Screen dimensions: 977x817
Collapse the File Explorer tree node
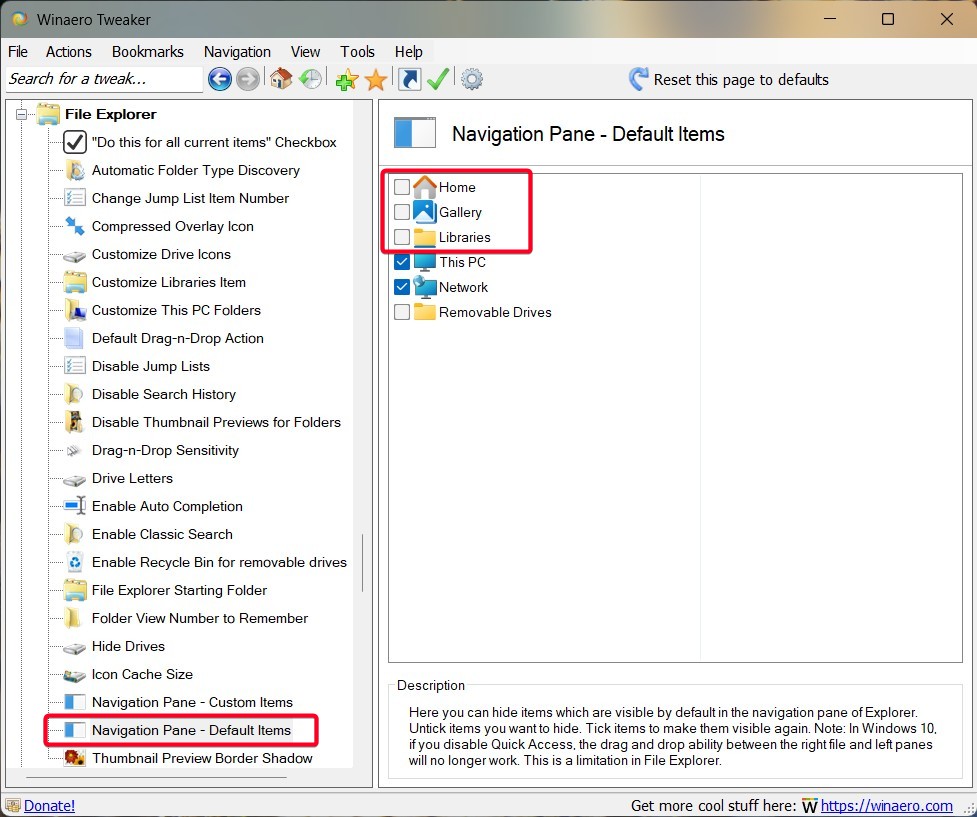tap(22, 114)
